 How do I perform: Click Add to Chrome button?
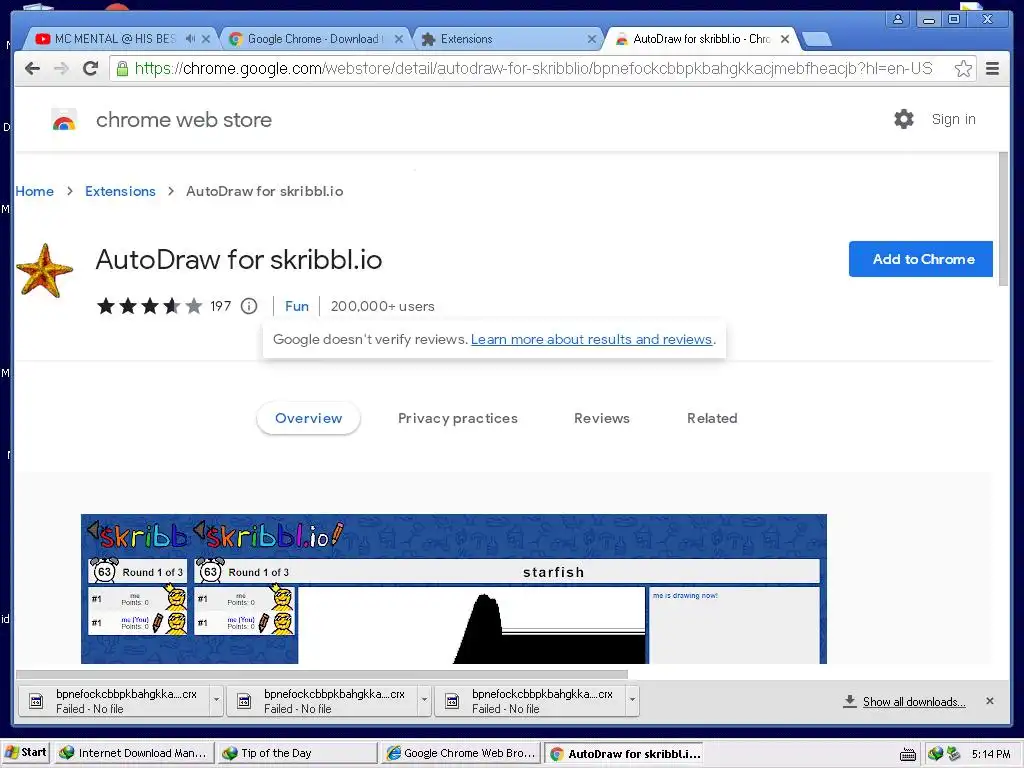click(921, 259)
